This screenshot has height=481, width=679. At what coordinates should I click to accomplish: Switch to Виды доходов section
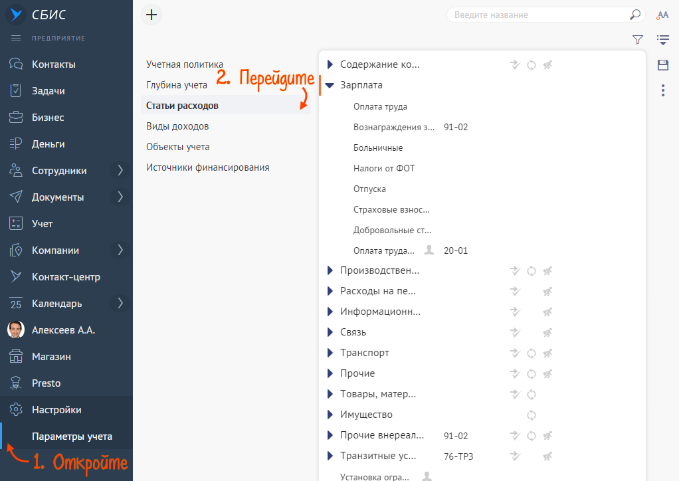pos(177,126)
